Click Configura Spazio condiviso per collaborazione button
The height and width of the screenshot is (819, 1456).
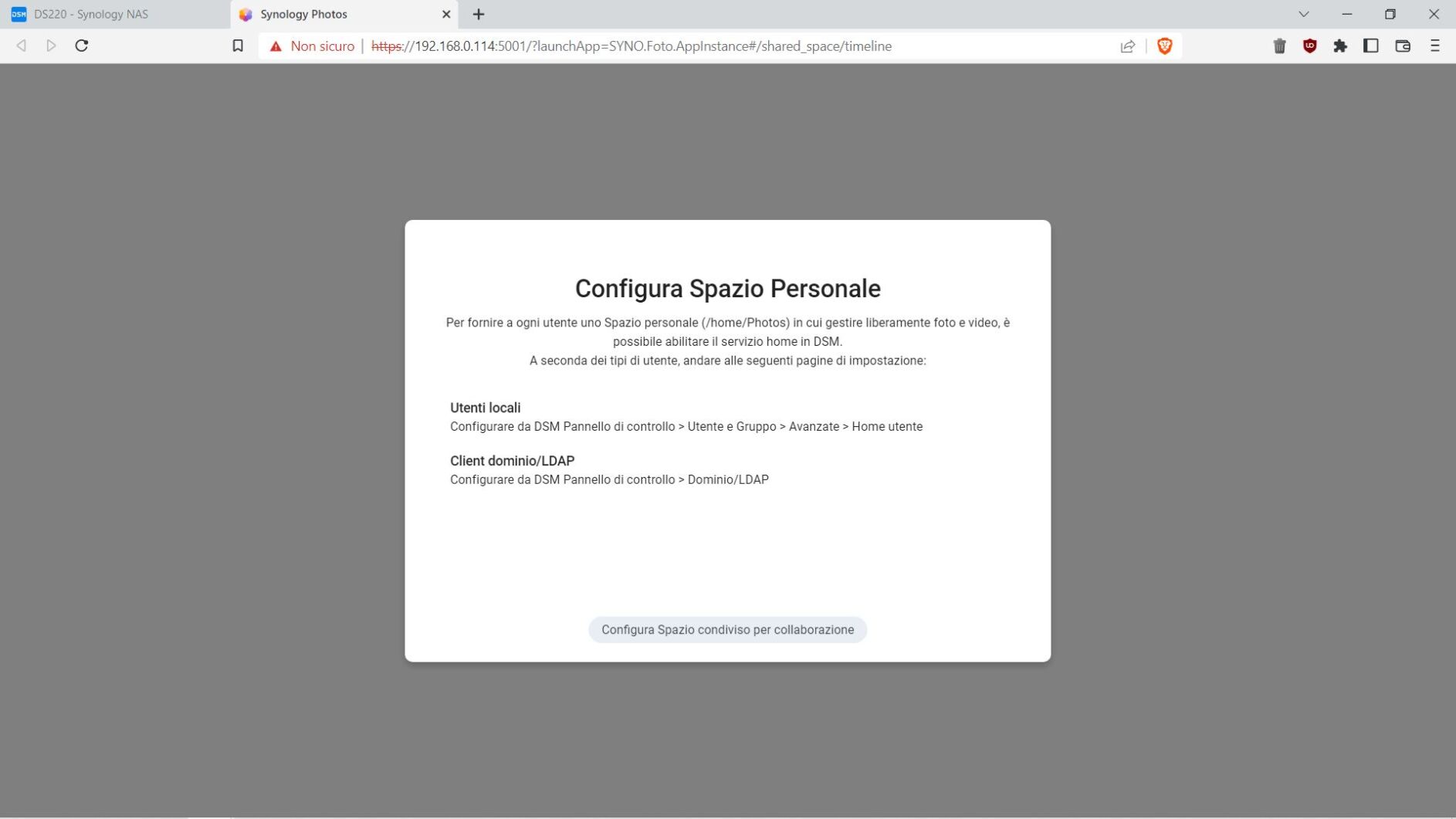727,630
